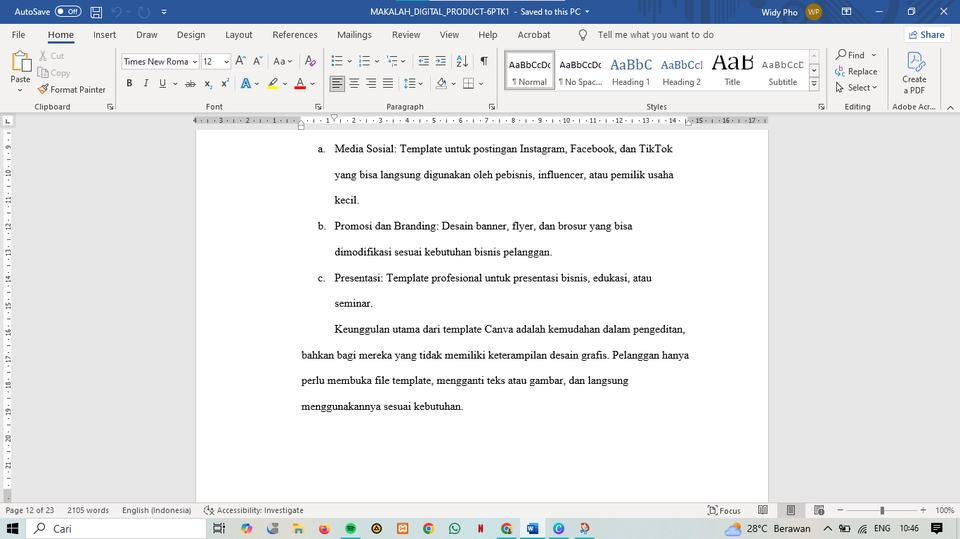Expand the Styles gallery
Viewport: 960px width, 539px height.
[814, 85]
